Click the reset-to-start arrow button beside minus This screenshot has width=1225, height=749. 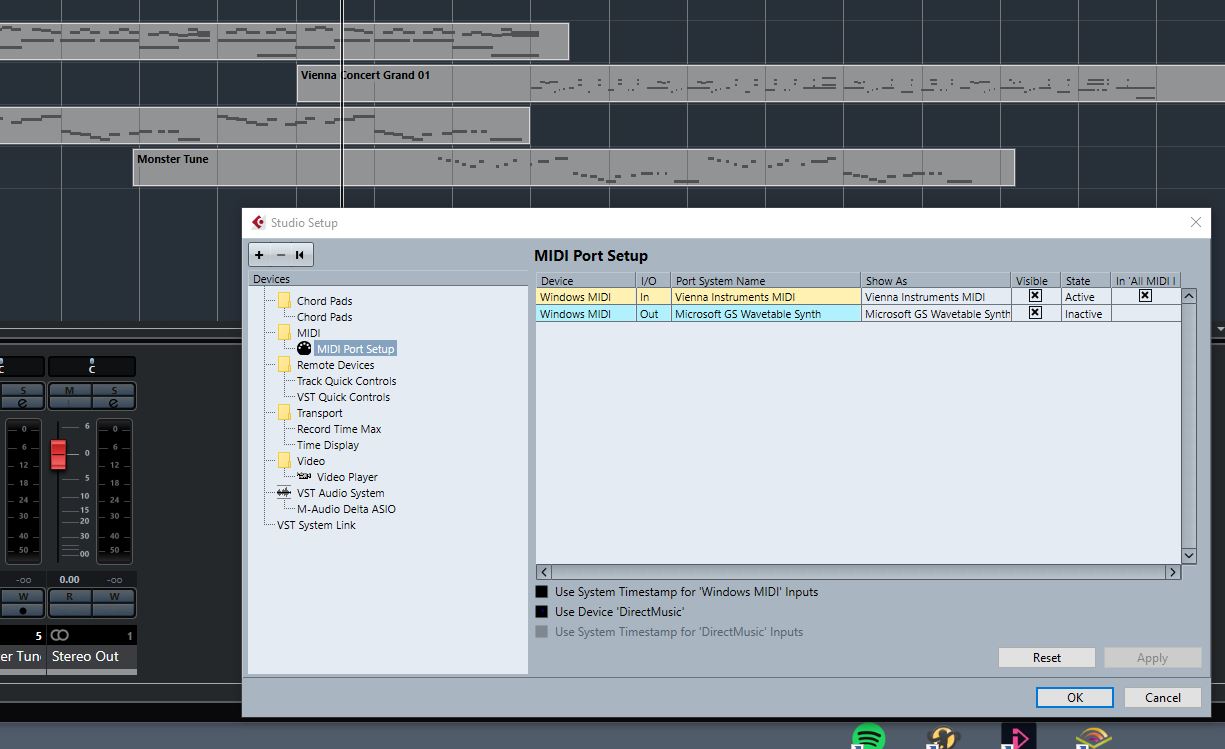(x=300, y=255)
